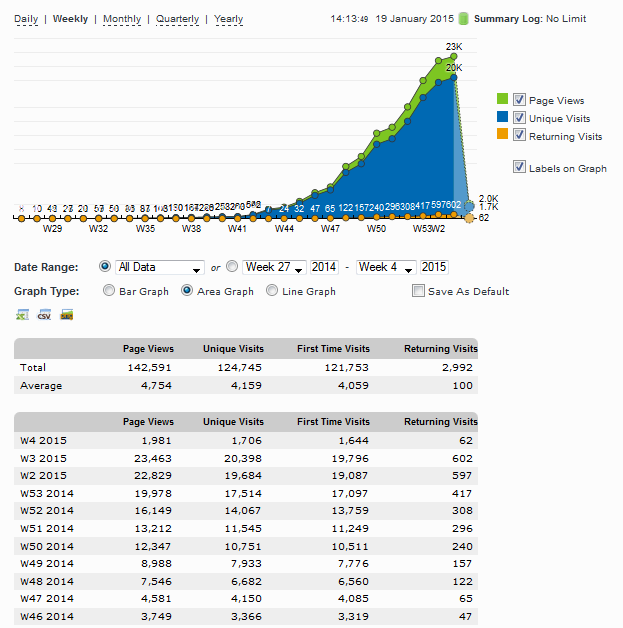
Task: Edit the 2015 end year field
Action: point(434,267)
